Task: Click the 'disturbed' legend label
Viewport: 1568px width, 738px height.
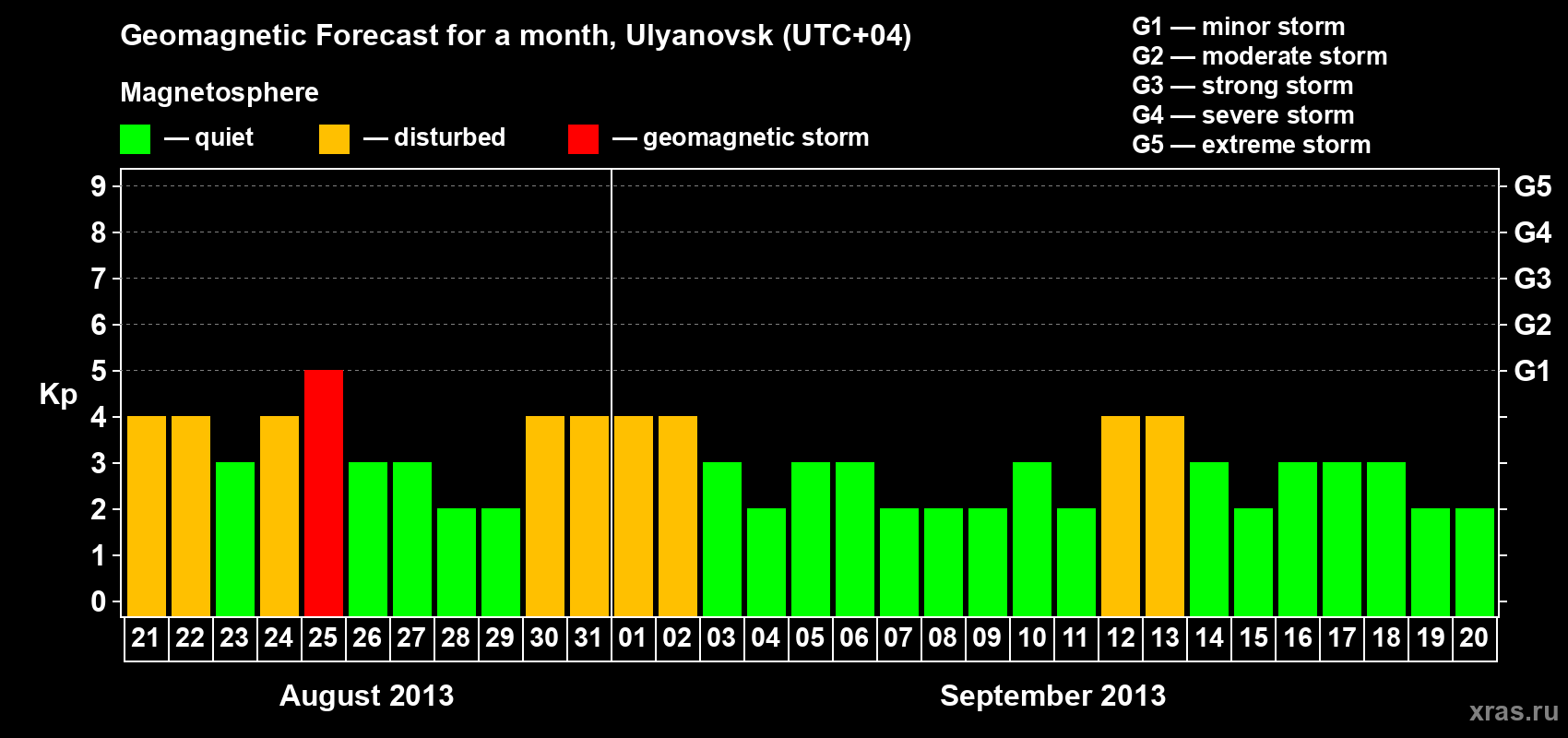Action: click(450, 137)
